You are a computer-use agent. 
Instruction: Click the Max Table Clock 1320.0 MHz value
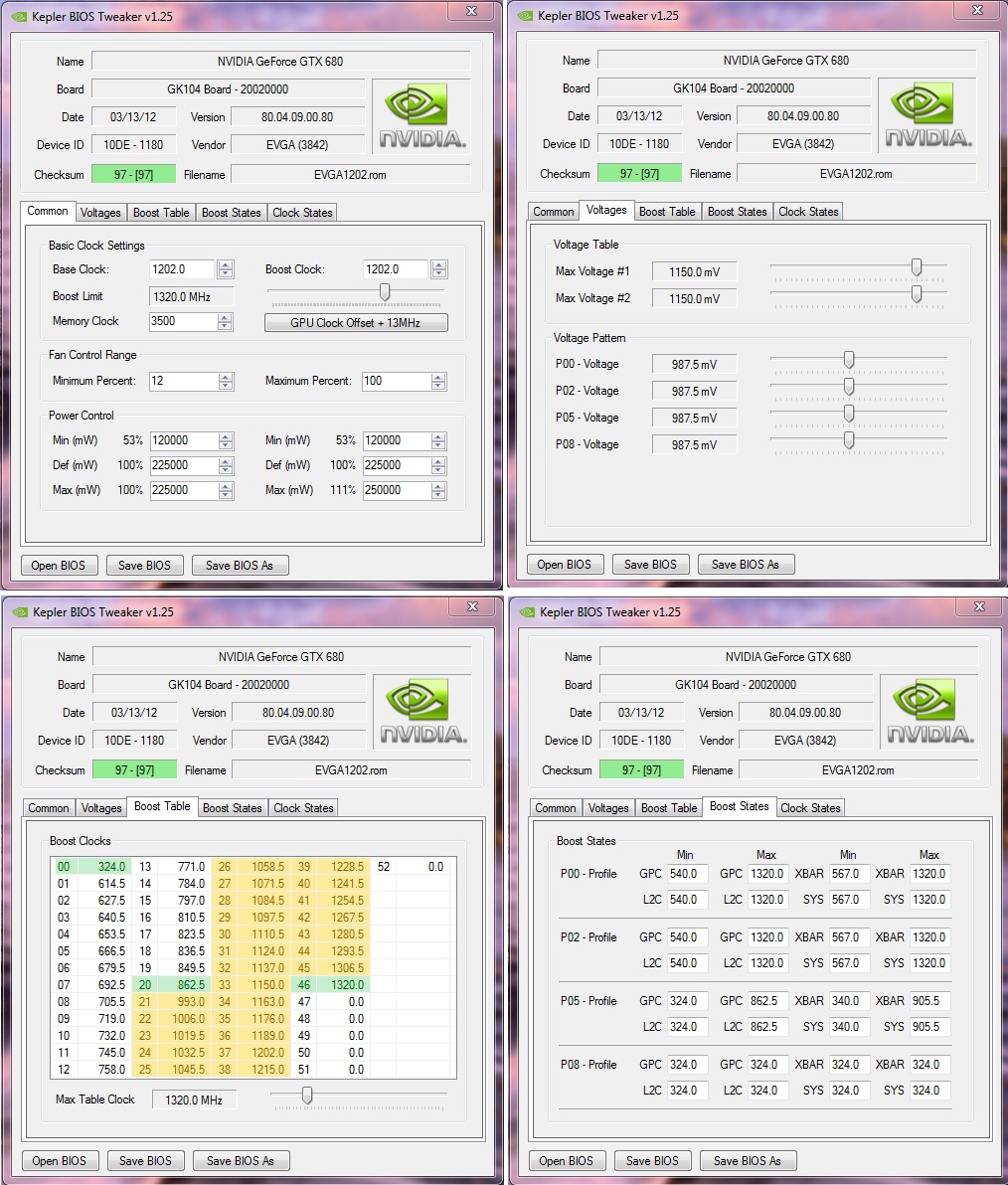pyautogui.click(x=194, y=1100)
